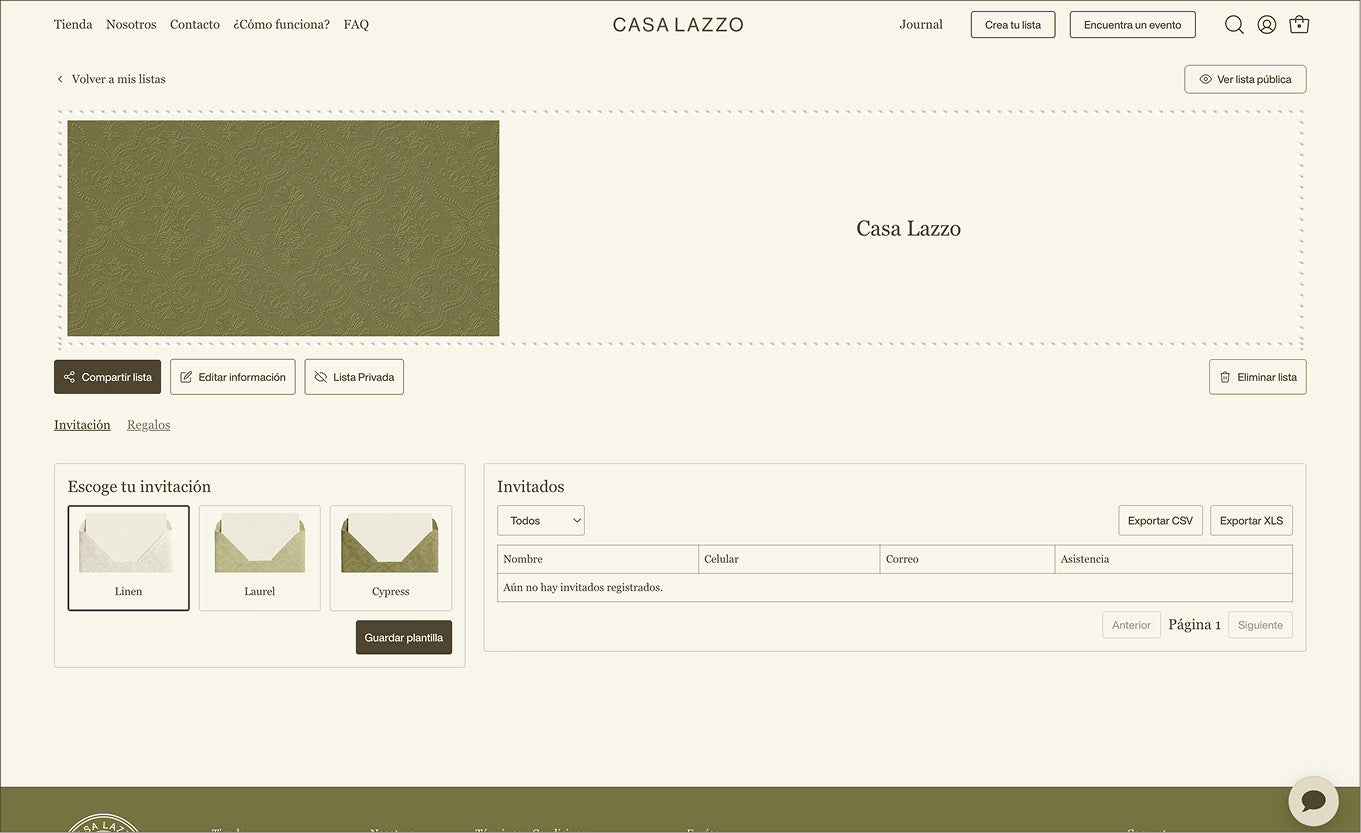Open the Journal link
Viewport: 1361px width, 833px height.
[921, 24]
